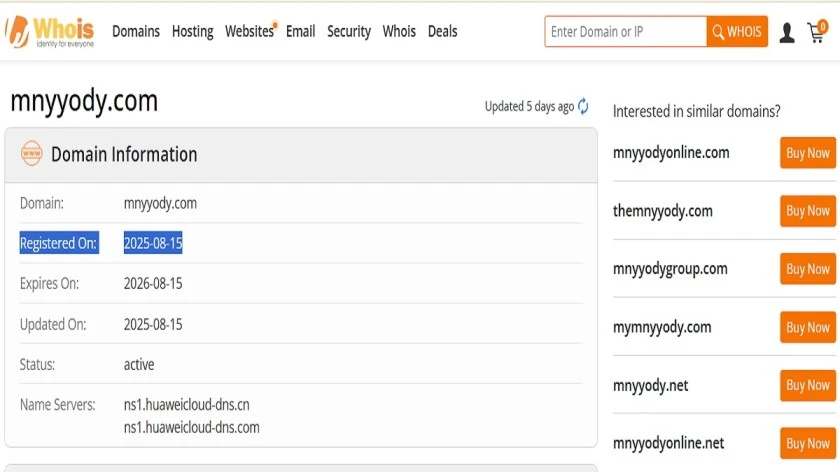The height and width of the screenshot is (472, 840).
Task: Focus the Enter Domain or IP field
Action: [626, 32]
